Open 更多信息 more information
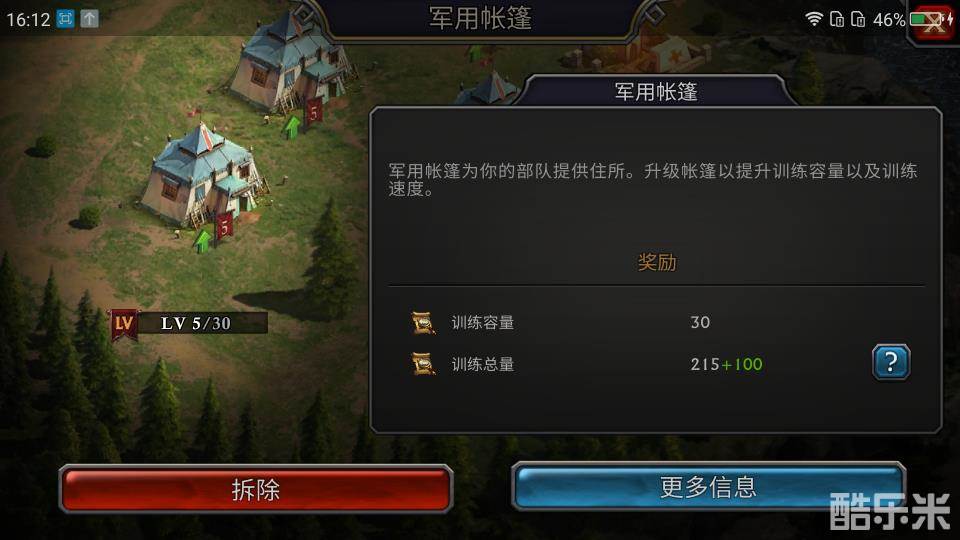Screen dimensions: 960x540 (708, 487)
